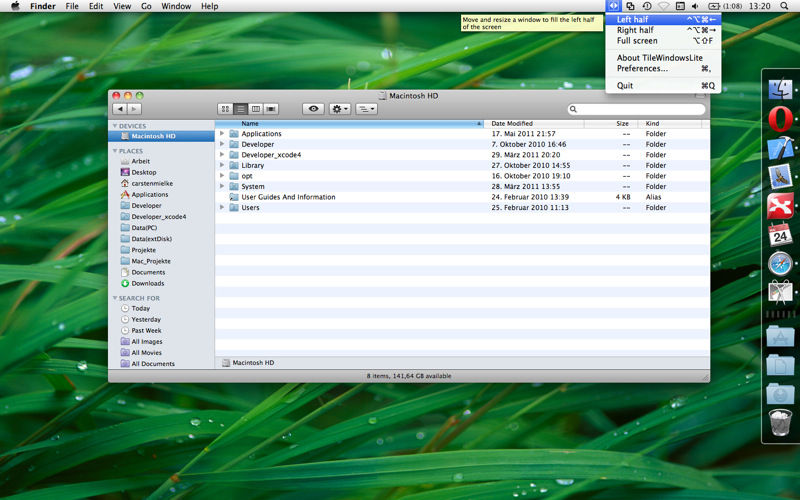The image size is (800, 500).
Task: Open Downloads stack in the Dock
Action: tap(780, 393)
